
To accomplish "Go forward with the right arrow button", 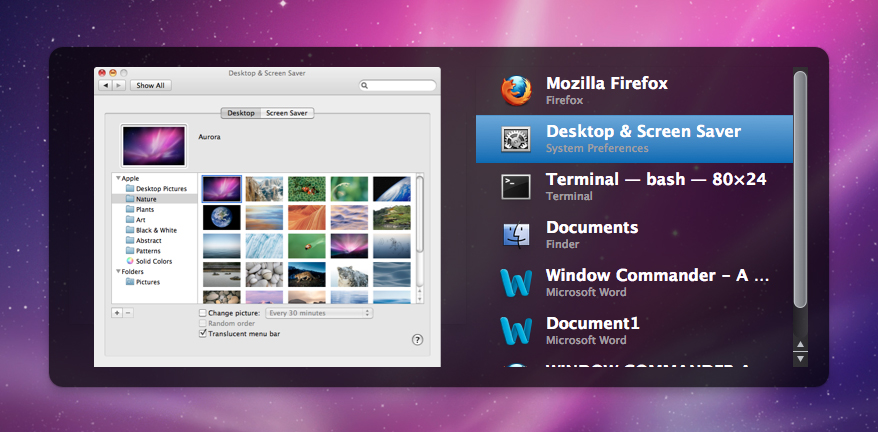I will click(x=119, y=85).
